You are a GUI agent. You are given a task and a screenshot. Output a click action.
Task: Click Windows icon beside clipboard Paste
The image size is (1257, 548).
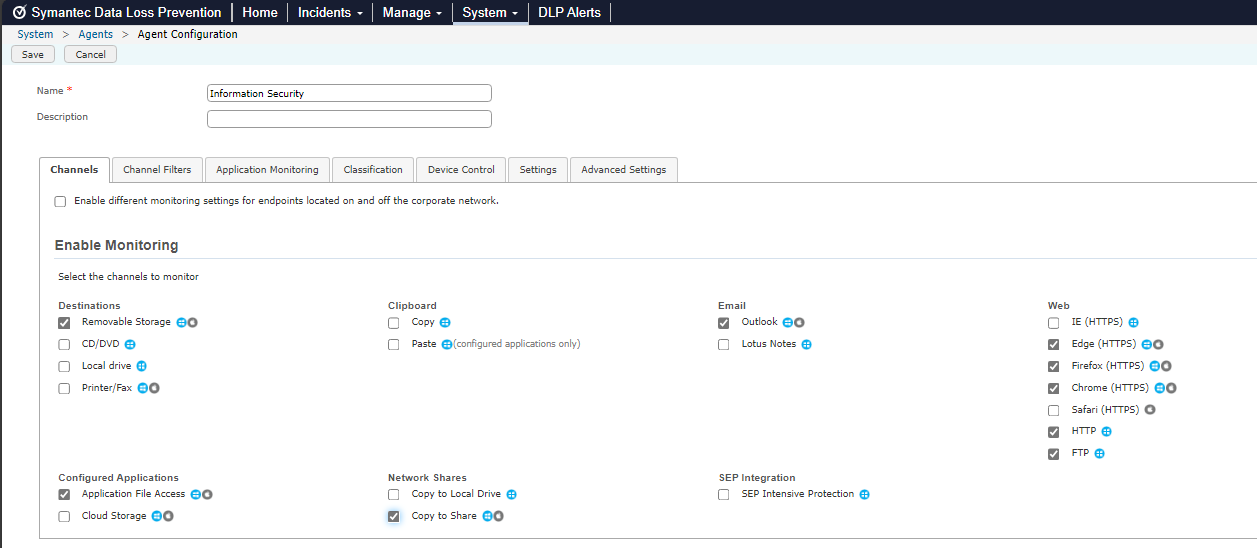pos(447,345)
